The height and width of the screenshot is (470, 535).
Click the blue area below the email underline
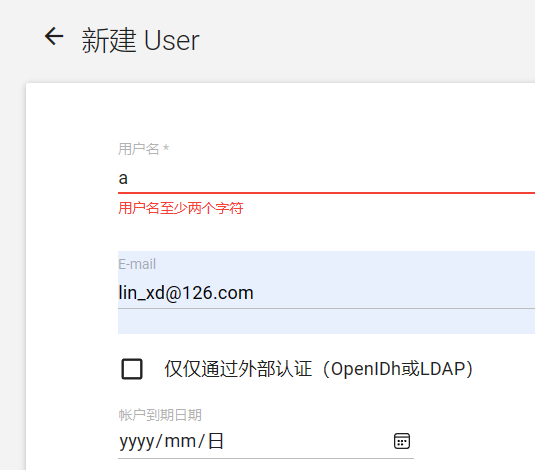coord(326,321)
